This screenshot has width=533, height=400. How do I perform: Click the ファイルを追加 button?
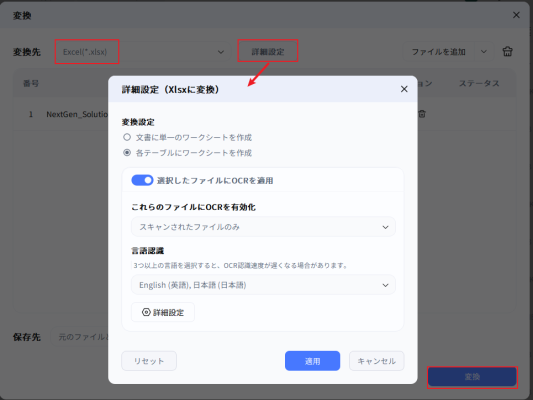(439, 52)
